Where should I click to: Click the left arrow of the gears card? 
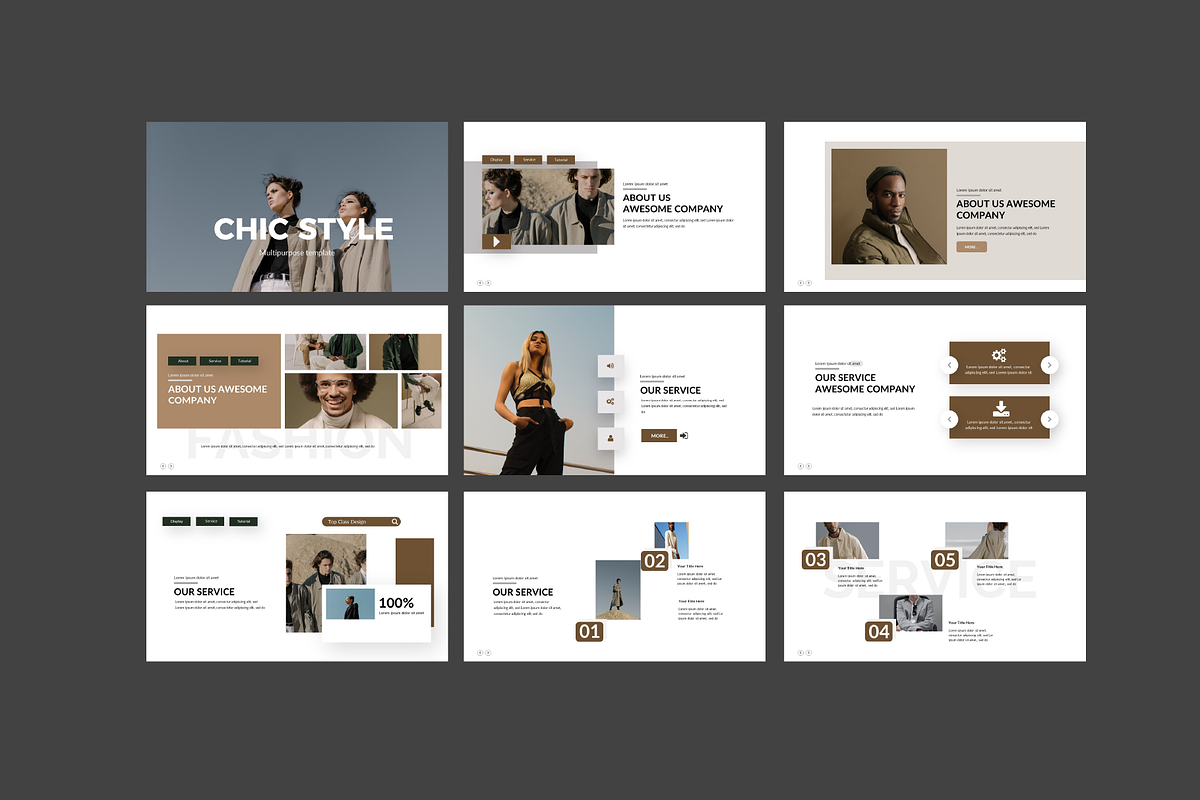pos(950,365)
